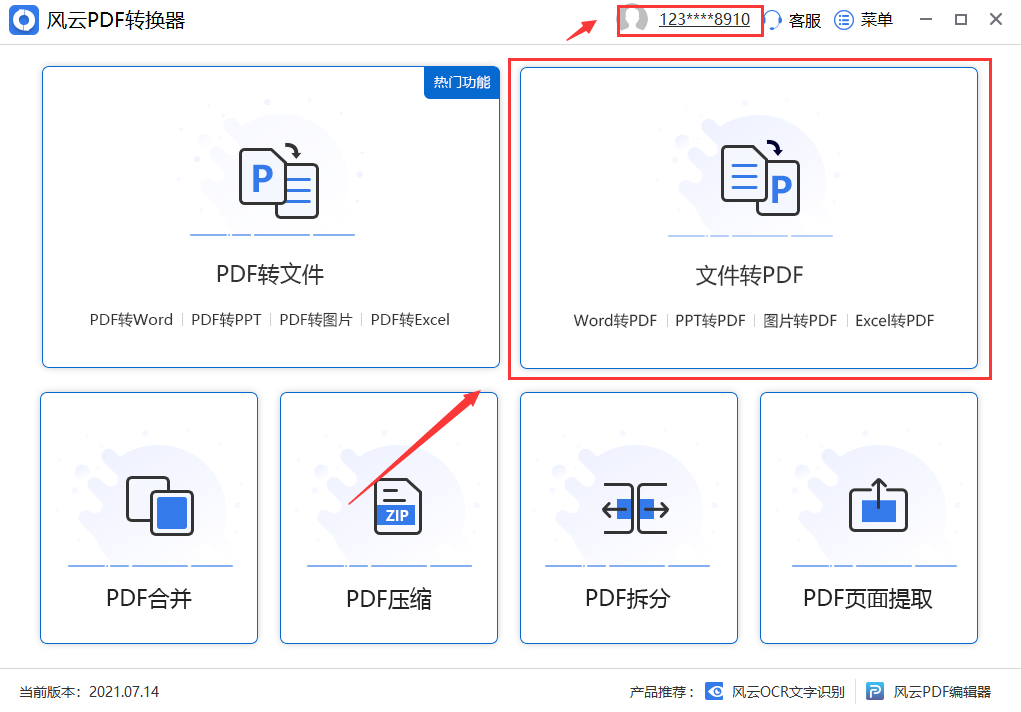
Task: Minimize the 风云PDF转换器 window
Action: coord(926,20)
